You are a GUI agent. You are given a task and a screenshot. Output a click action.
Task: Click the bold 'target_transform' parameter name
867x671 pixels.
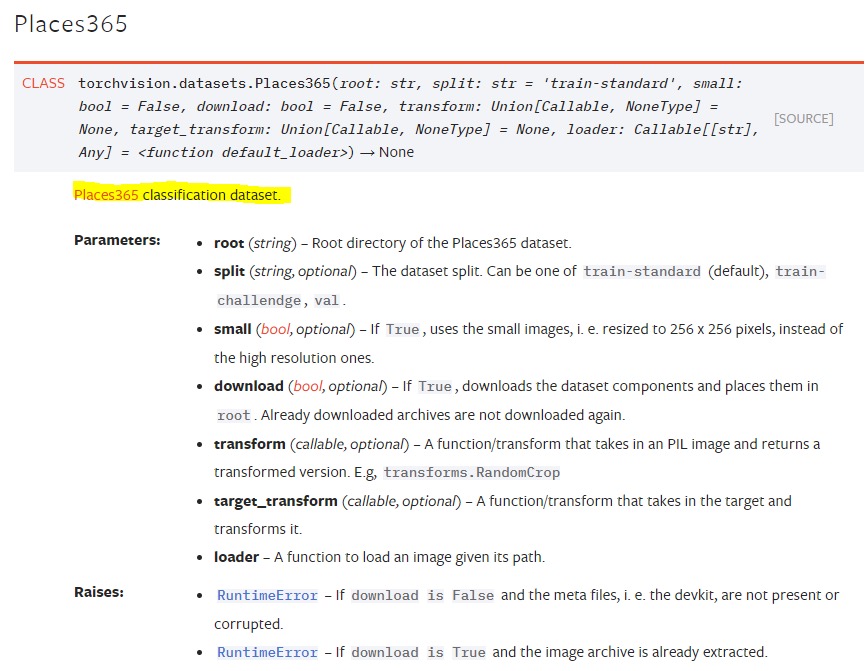tap(276, 501)
